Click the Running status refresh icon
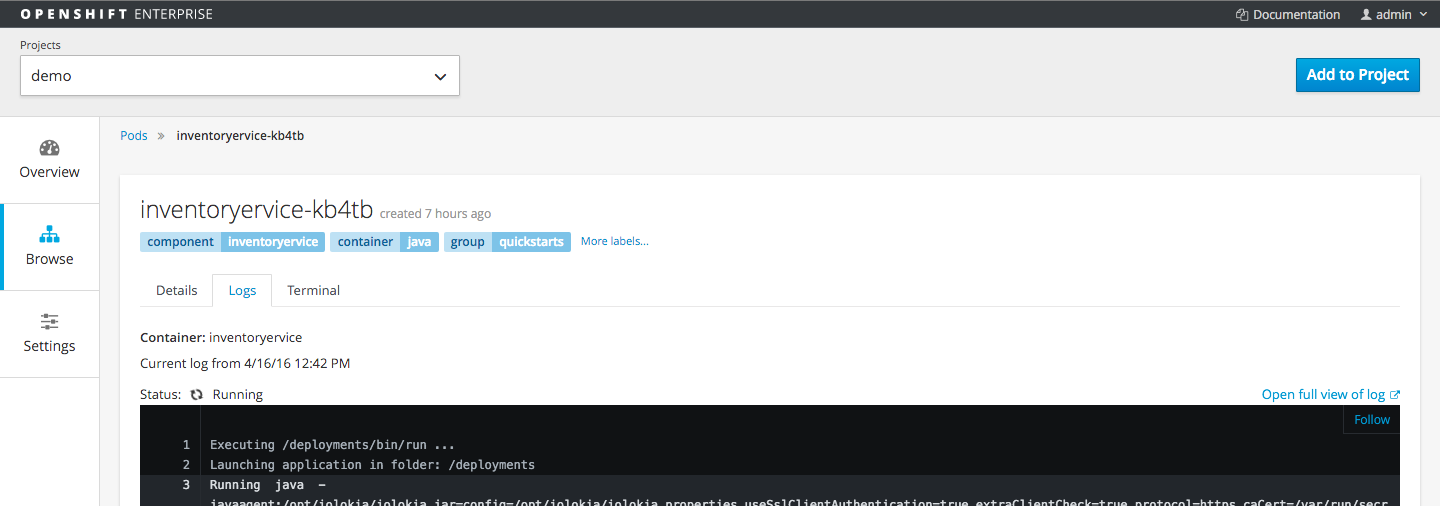1440x506 pixels. pyautogui.click(x=197, y=395)
